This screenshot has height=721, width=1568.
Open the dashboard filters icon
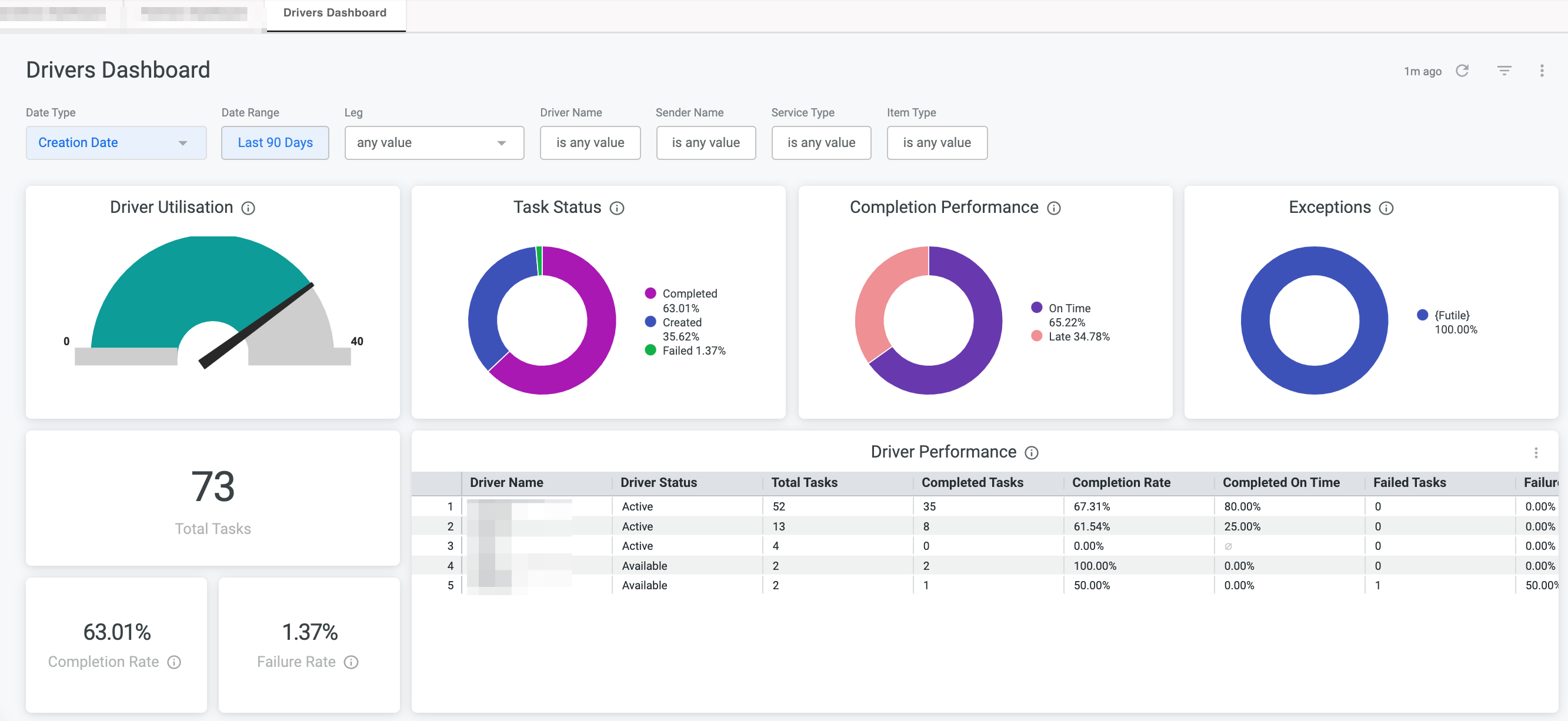(x=1503, y=71)
